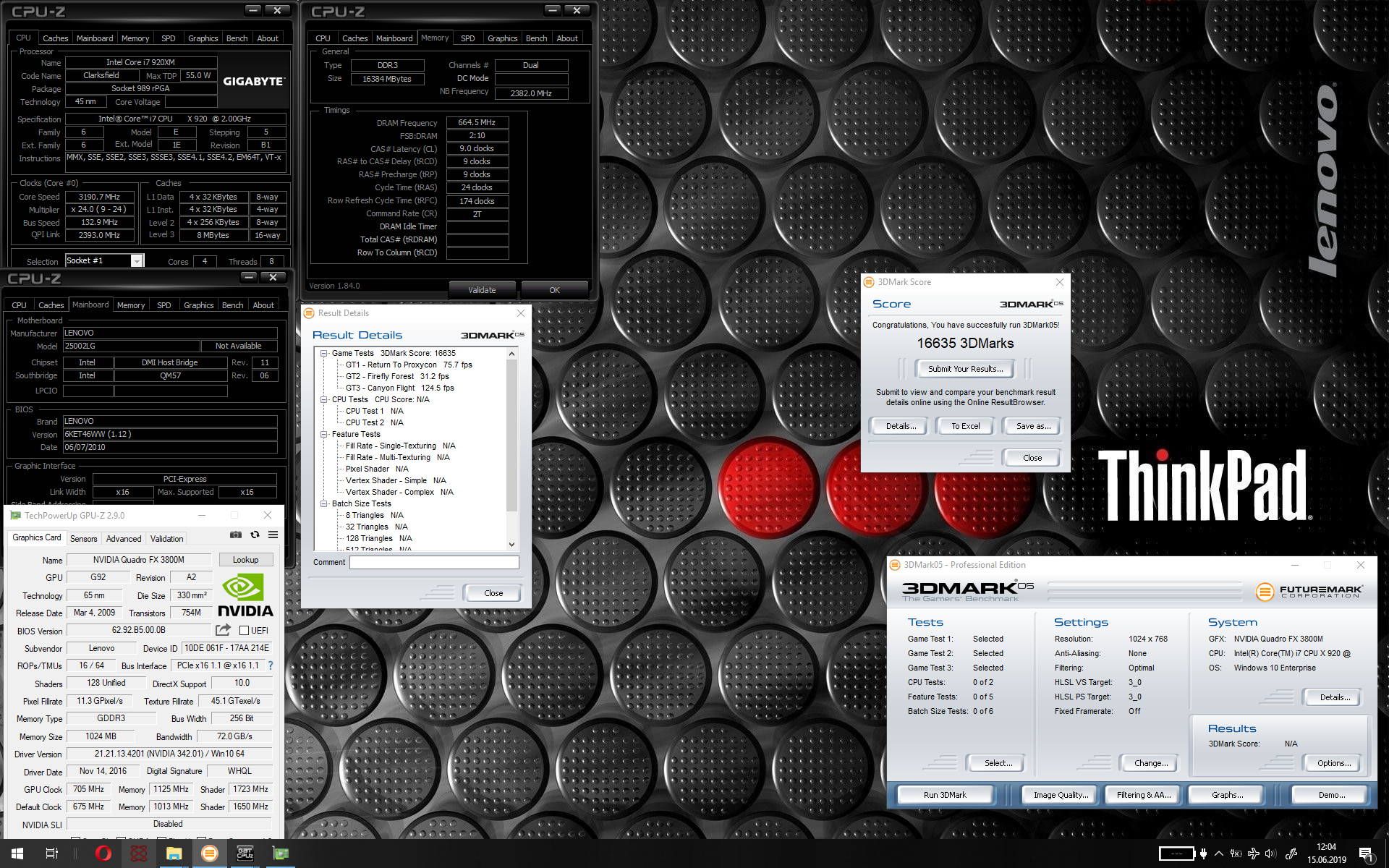This screenshot has height=868, width=1389.
Task: Open the Validation tab in GPU-Z
Action: point(166,538)
